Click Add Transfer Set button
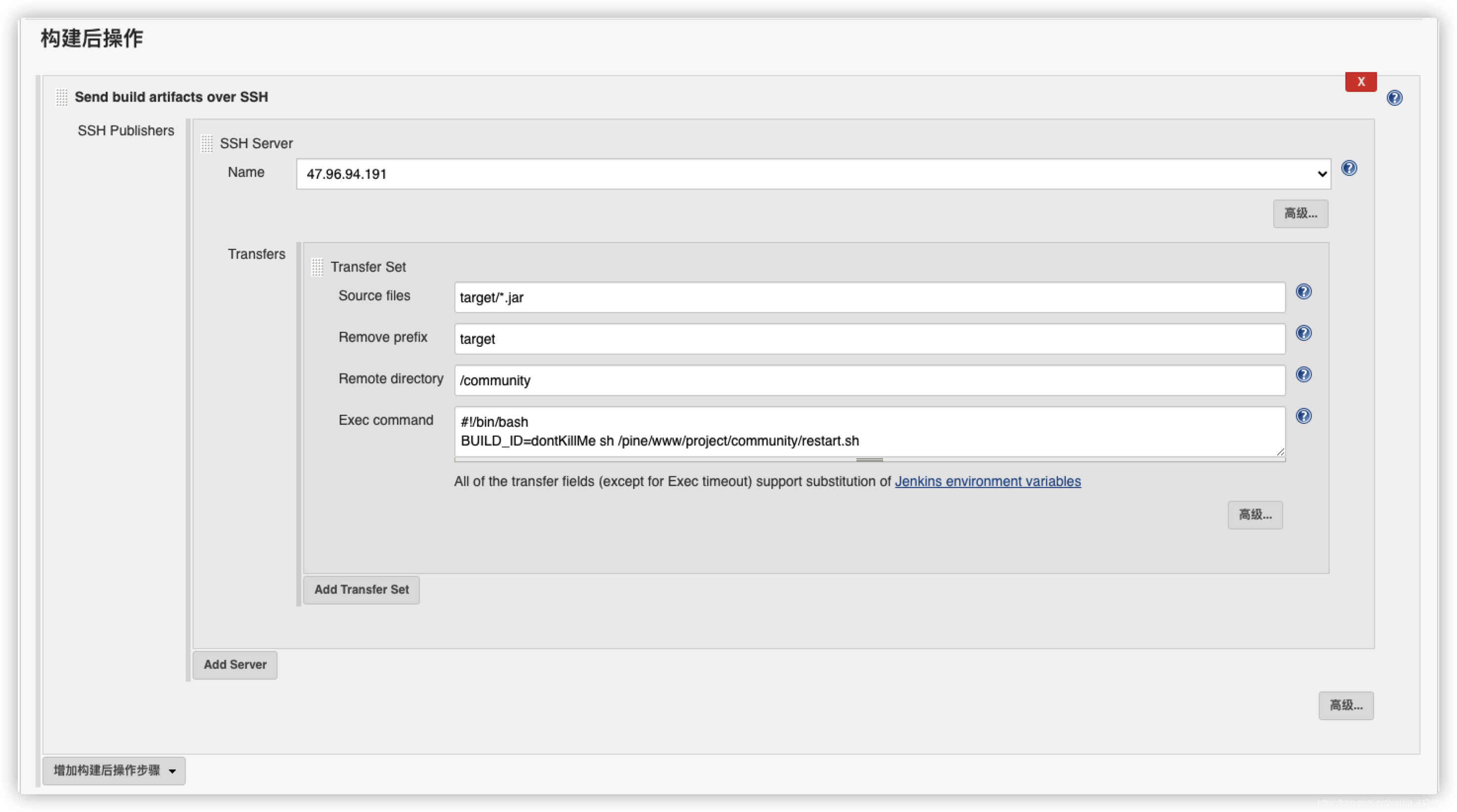This screenshot has height=812, width=1457. (x=362, y=590)
